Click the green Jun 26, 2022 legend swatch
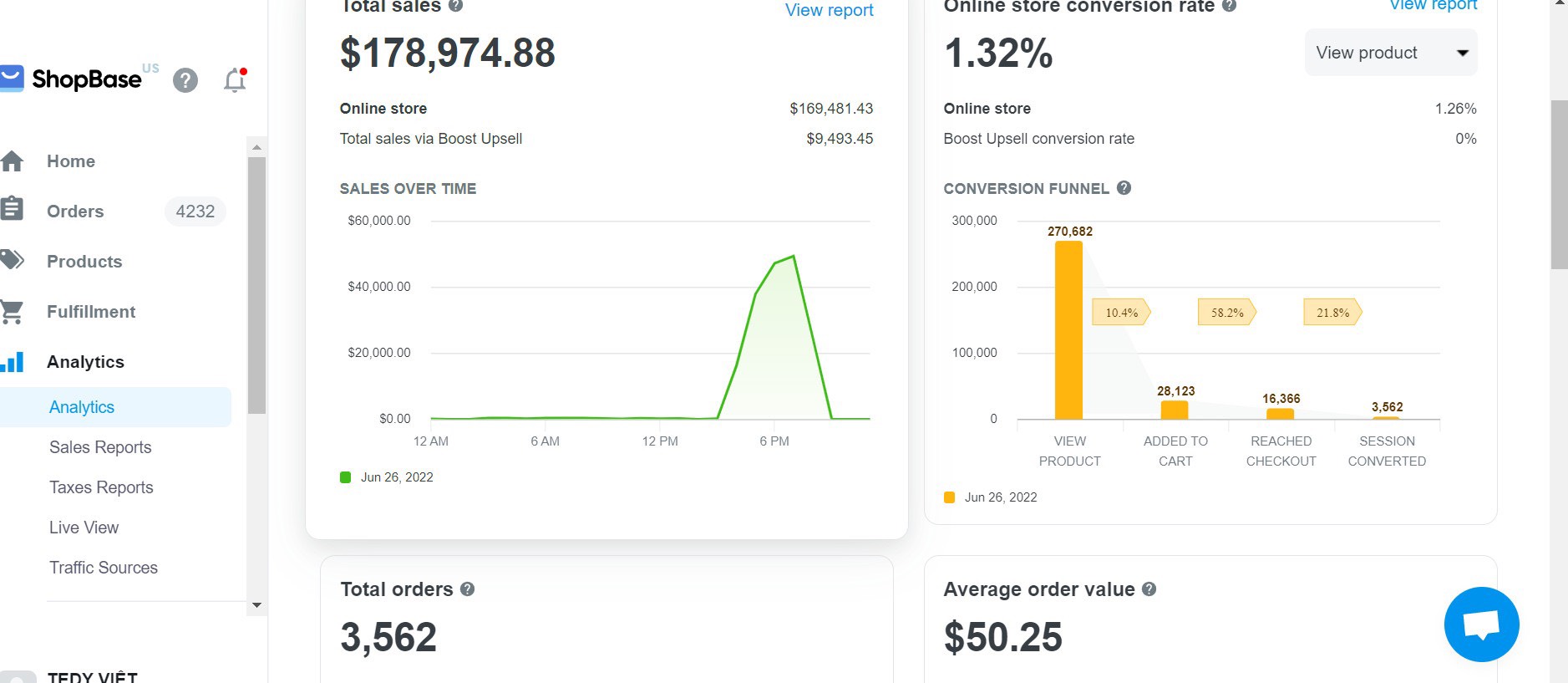1568x683 pixels. (345, 477)
